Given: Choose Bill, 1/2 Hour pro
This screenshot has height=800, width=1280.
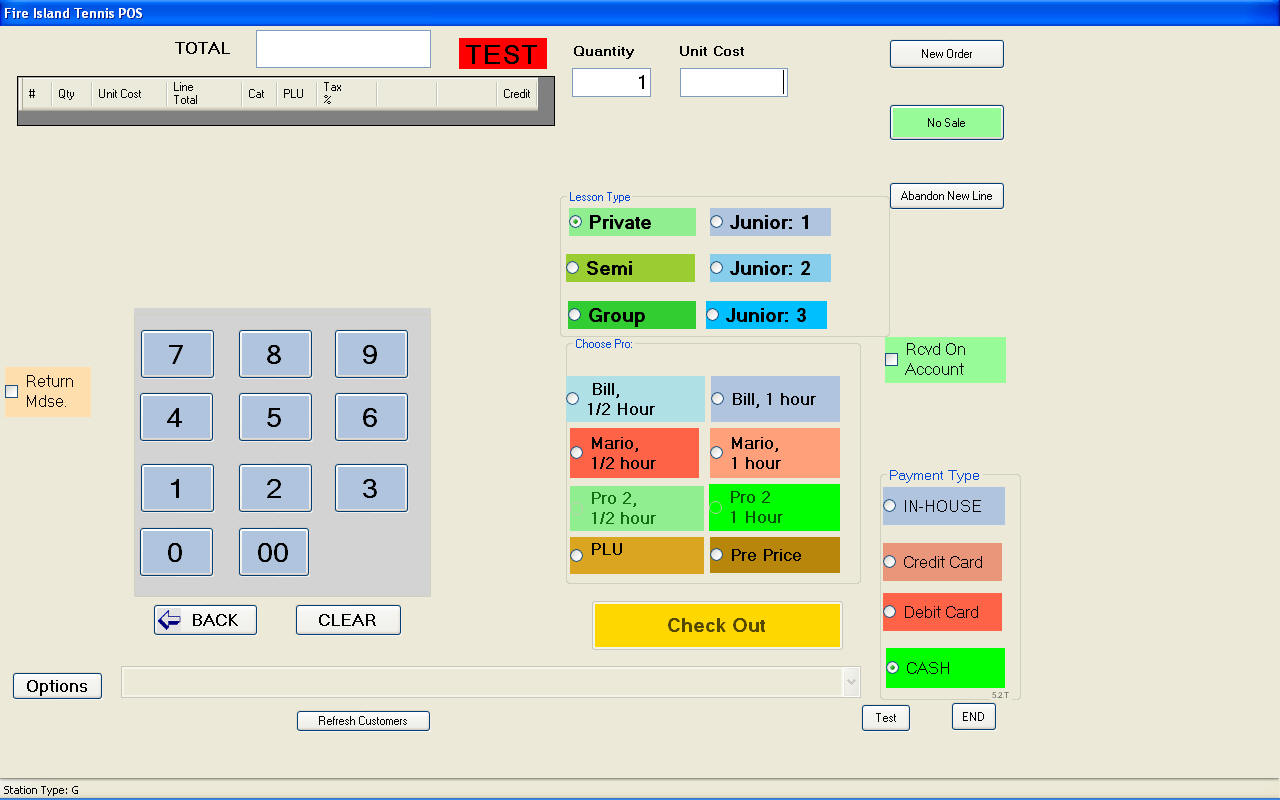Looking at the screenshot, I should pyautogui.click(x=573, y=399).
